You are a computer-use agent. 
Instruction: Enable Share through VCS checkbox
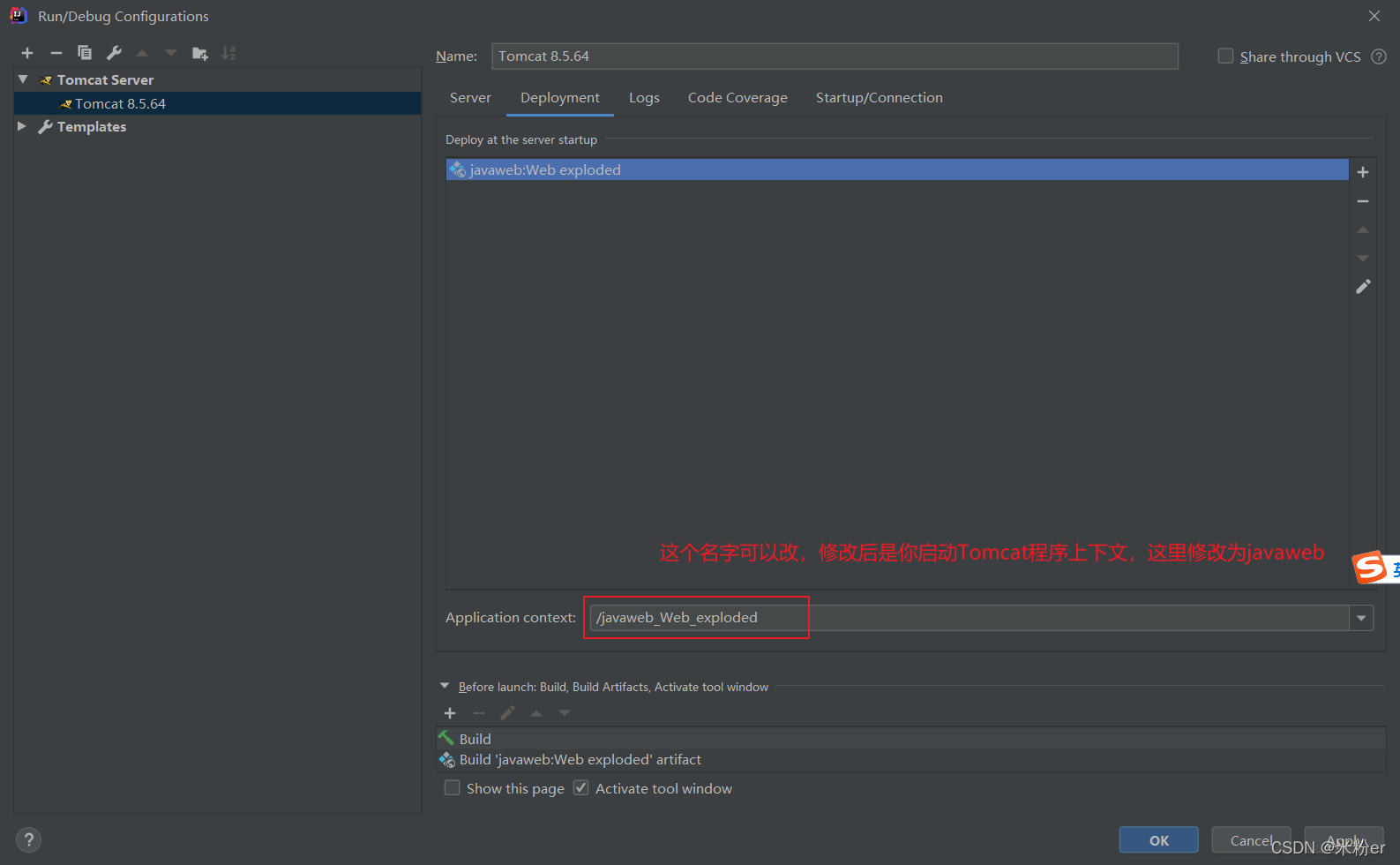click(1225, 56)
